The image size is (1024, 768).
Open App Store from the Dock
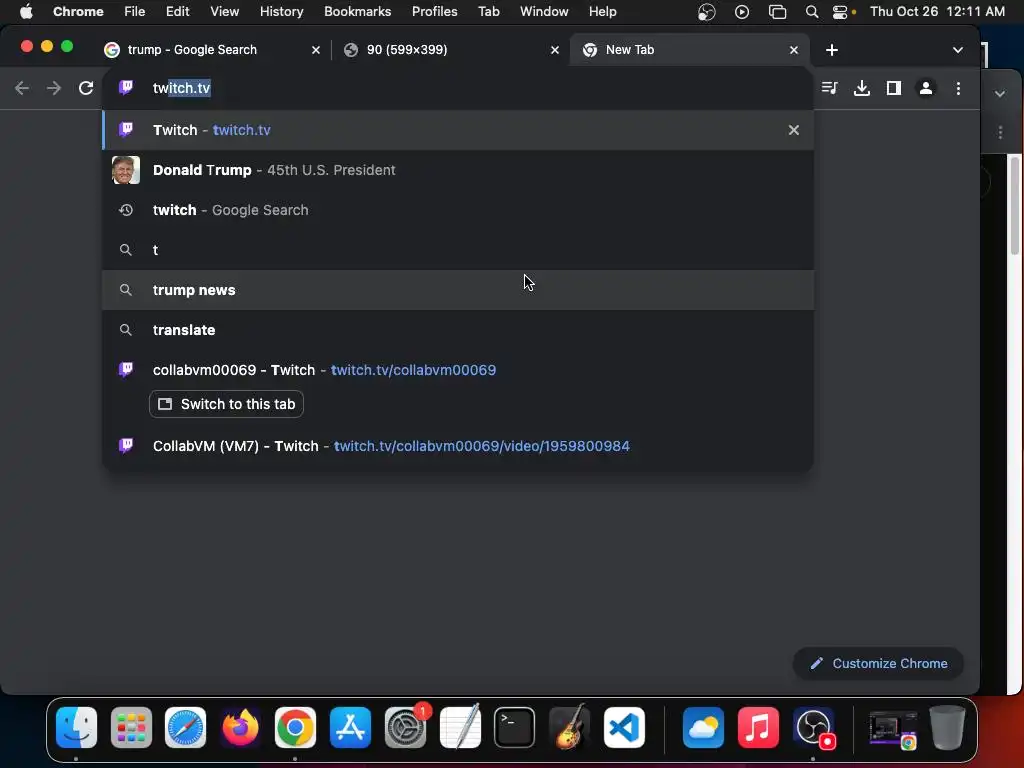350,727
